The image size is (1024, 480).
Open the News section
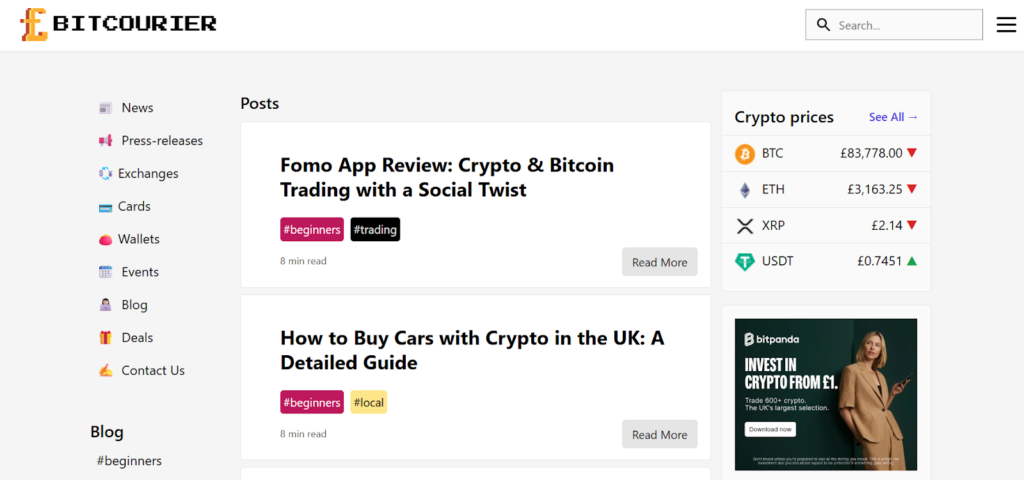[x=137, y=108]
